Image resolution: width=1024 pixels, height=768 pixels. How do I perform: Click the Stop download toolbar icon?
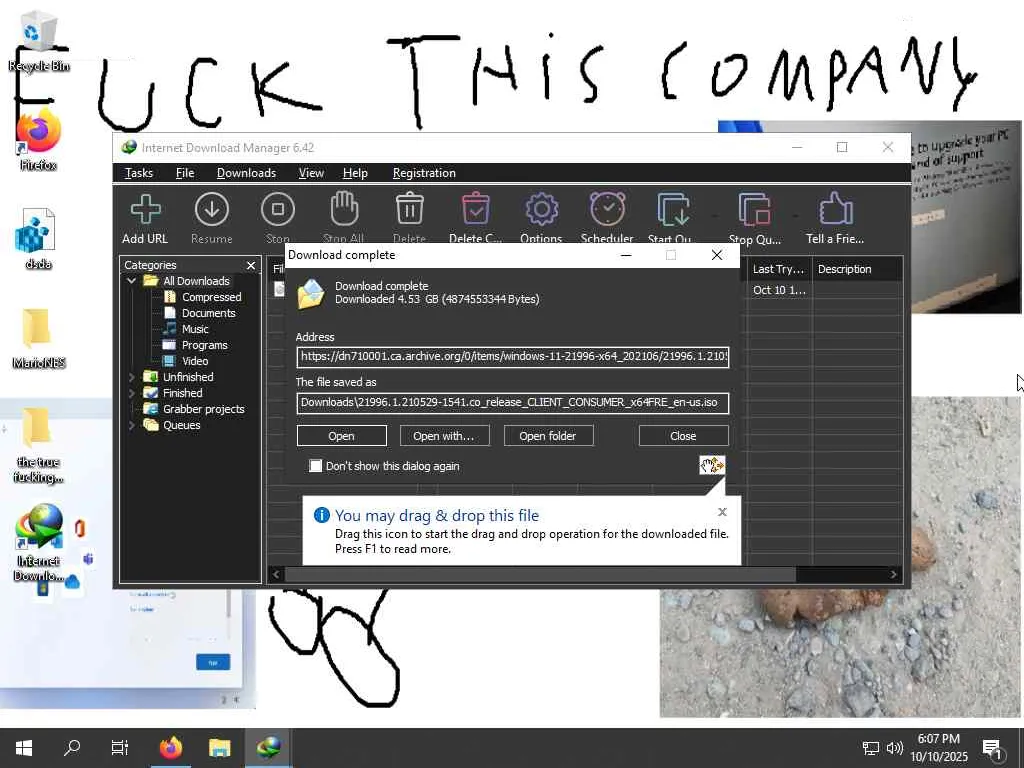[278, 210]
